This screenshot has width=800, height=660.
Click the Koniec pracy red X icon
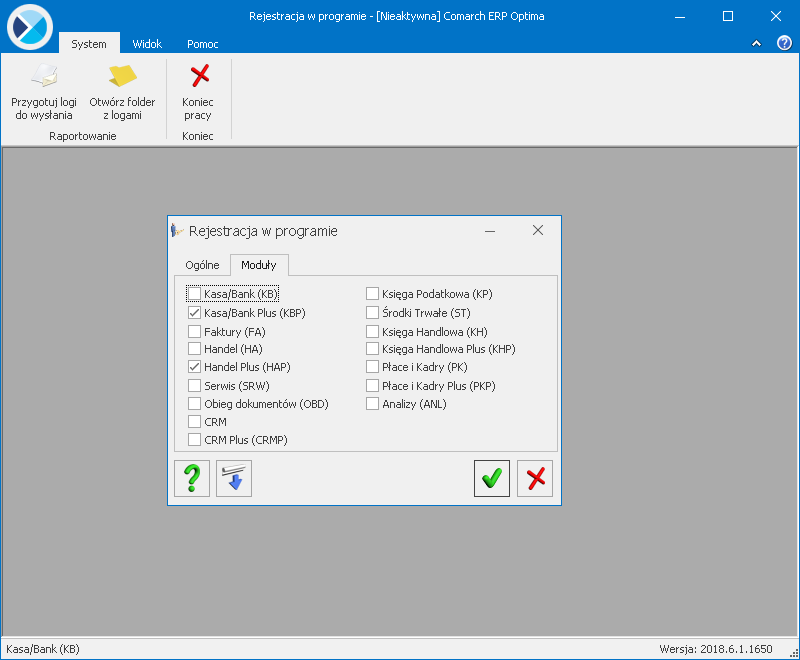click(199, 75)
